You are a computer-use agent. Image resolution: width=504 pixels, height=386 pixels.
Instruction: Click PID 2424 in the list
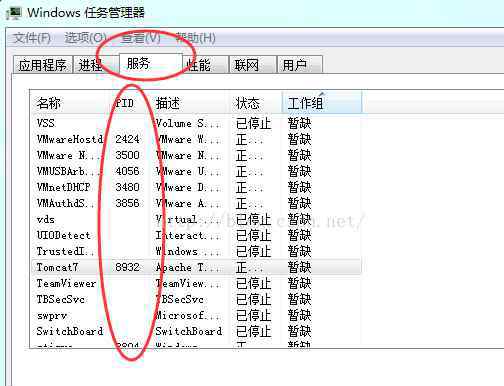pos(127,139)
